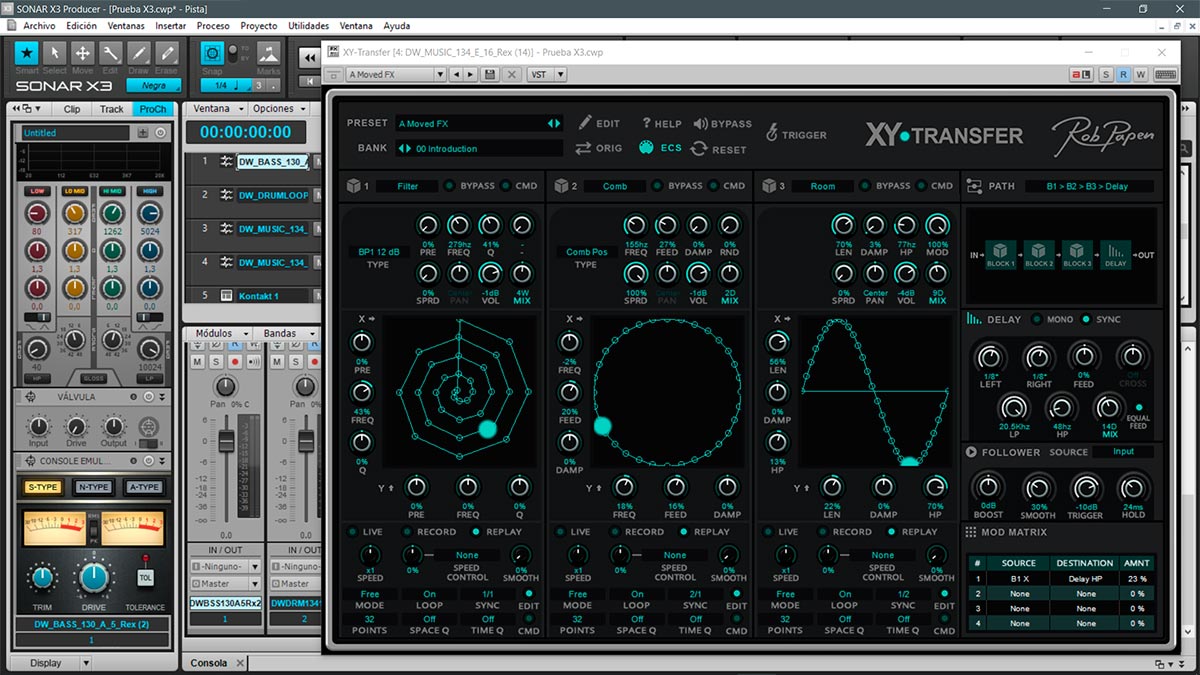This screenshot has width=1200, height=675.
Task: Select the Smart tool
Action: (27, 53)
